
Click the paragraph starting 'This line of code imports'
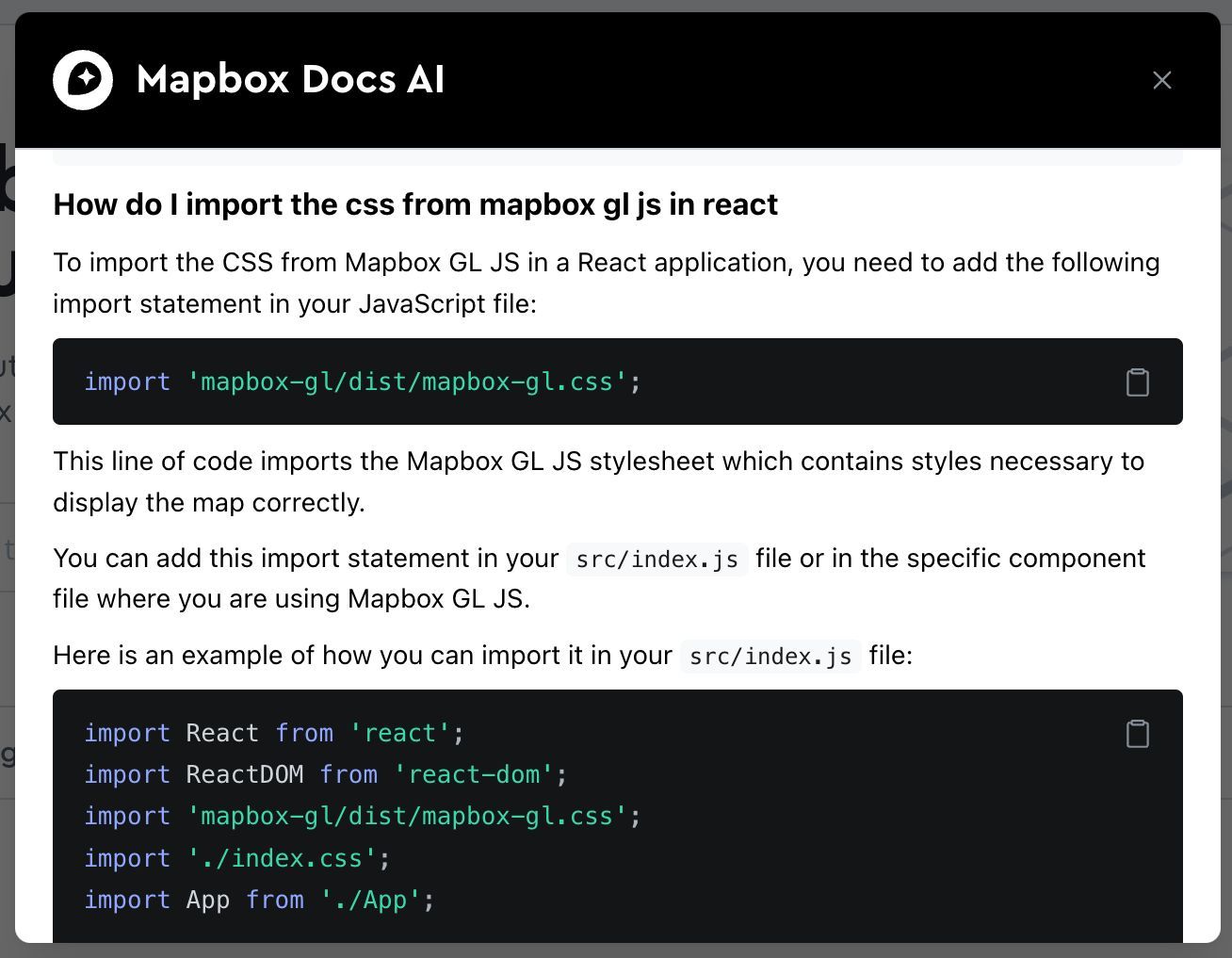(x=599, y=481)
